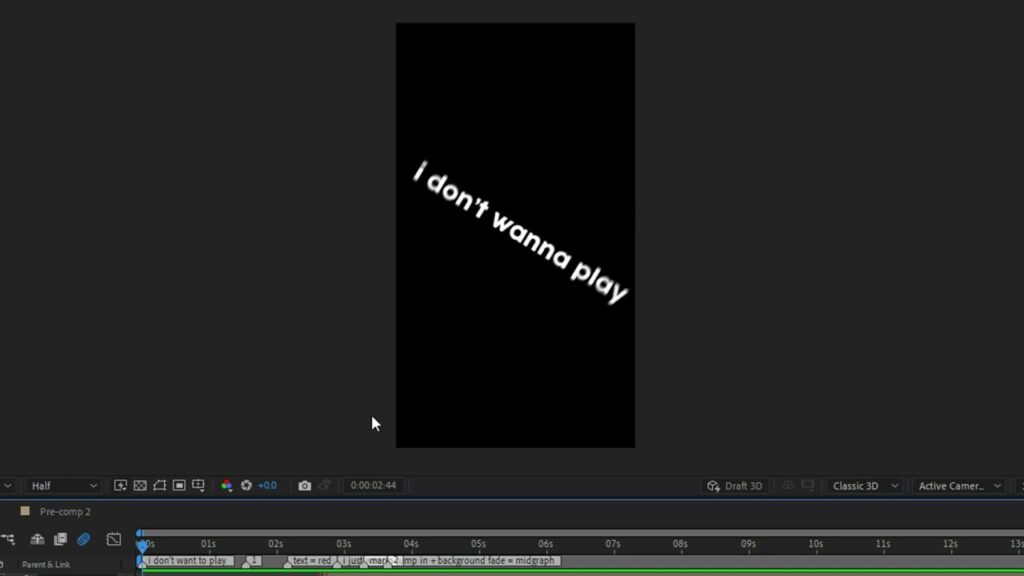Viewport: 1024px width, 576px height.
Task: Toggle Fast Previews icon
Action: 121,486
